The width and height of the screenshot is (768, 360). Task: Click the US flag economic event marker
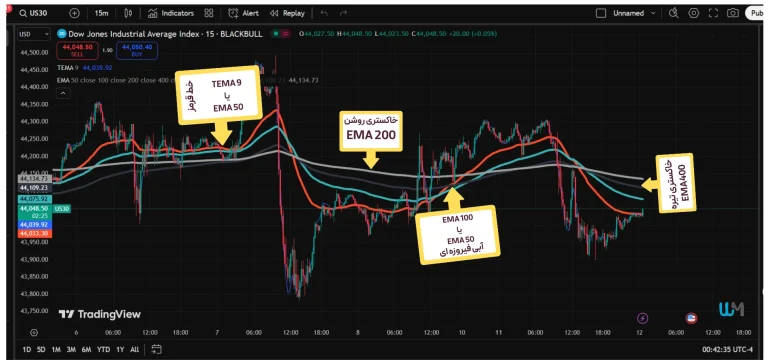pyautogui.click(x=692, y=318)
